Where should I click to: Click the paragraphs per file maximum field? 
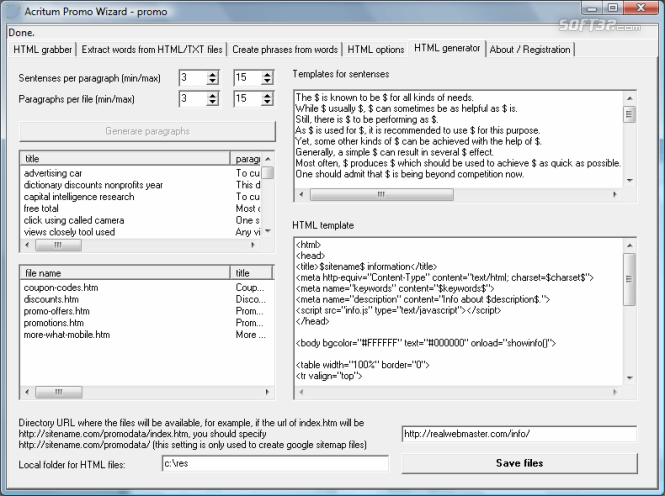click(247, 99)
